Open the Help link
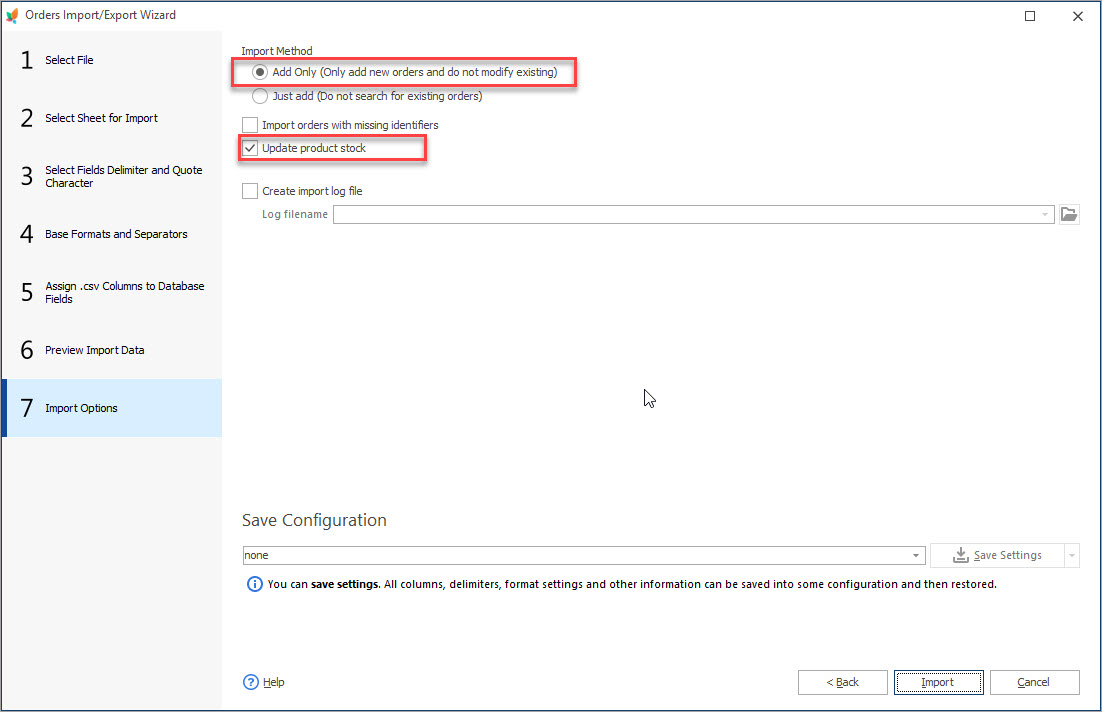Viewport: 1102px width, 712px height. coord(273,682)
